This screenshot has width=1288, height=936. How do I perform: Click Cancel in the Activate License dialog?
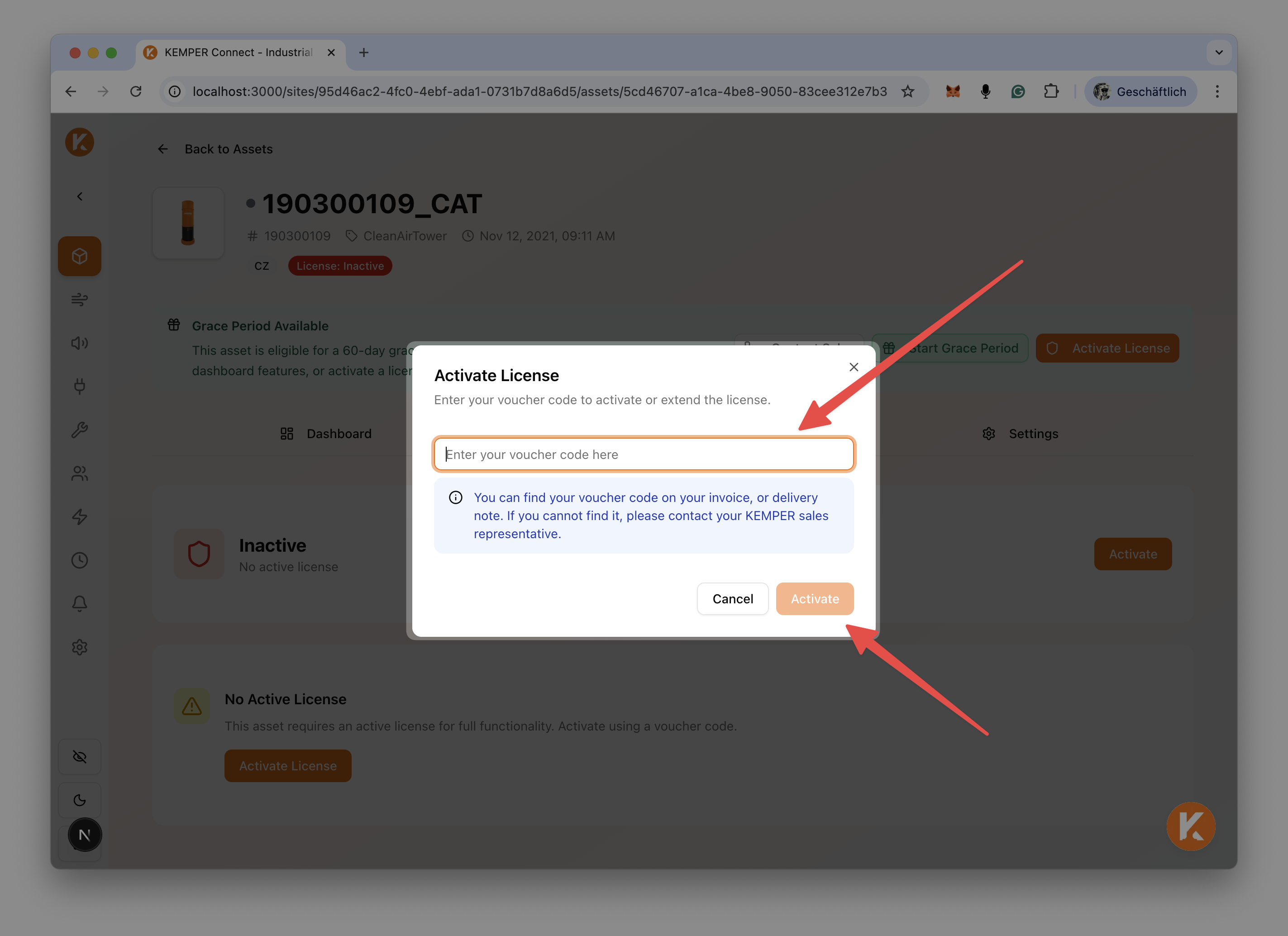point(733,599)
